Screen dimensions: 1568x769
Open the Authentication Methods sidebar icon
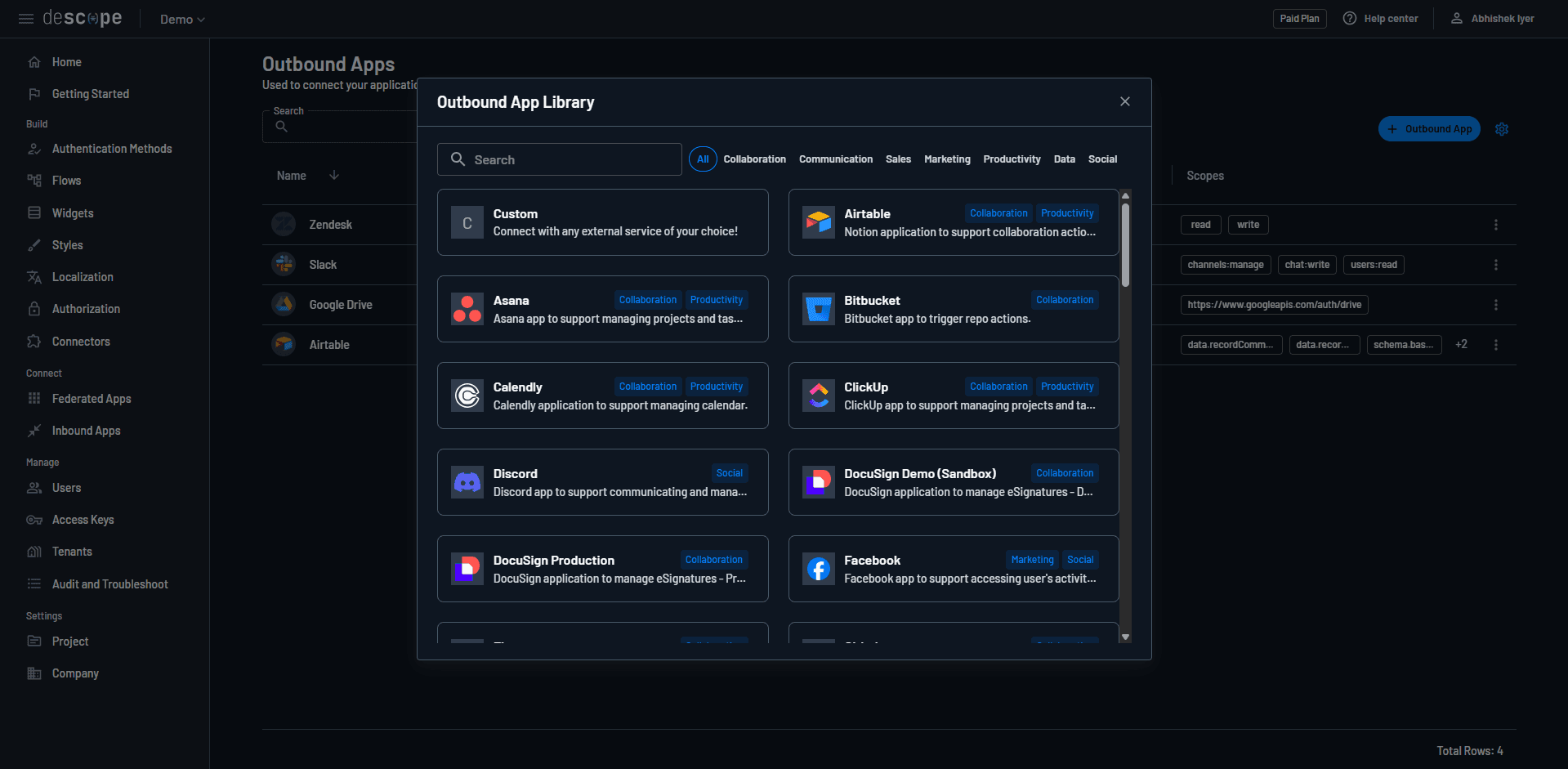point(34,148)
